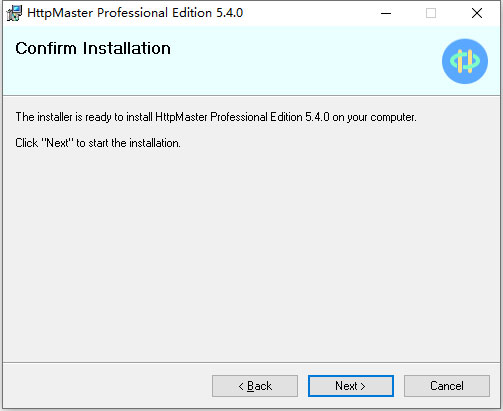Click the round blue HttpMaster logo
503x411 pixels.
(x=465, y=61)
